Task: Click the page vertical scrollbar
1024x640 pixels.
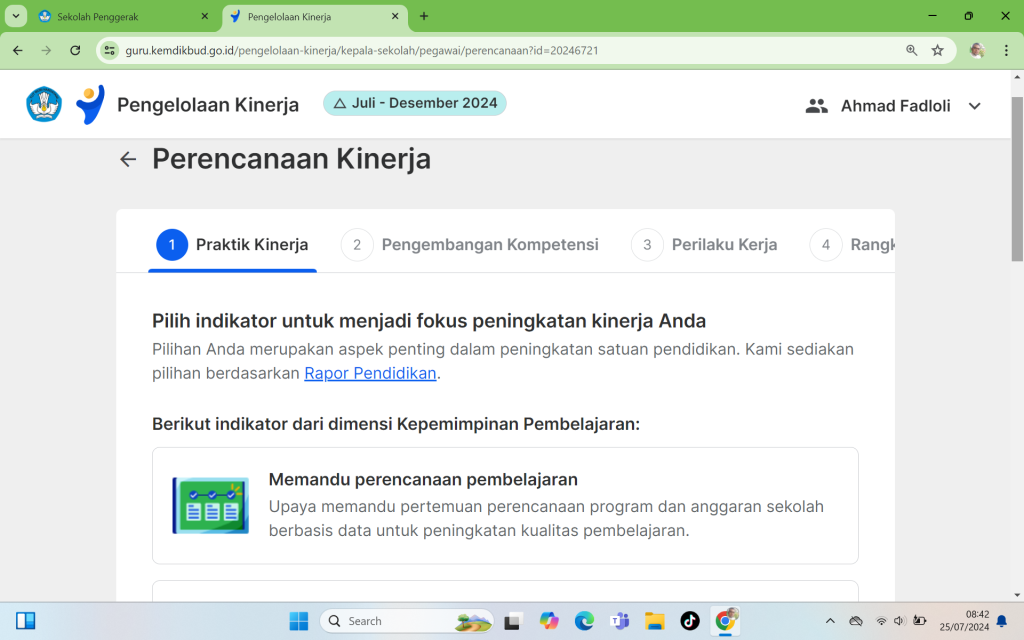Action: pyautogui.click(x=1017, y=180)
